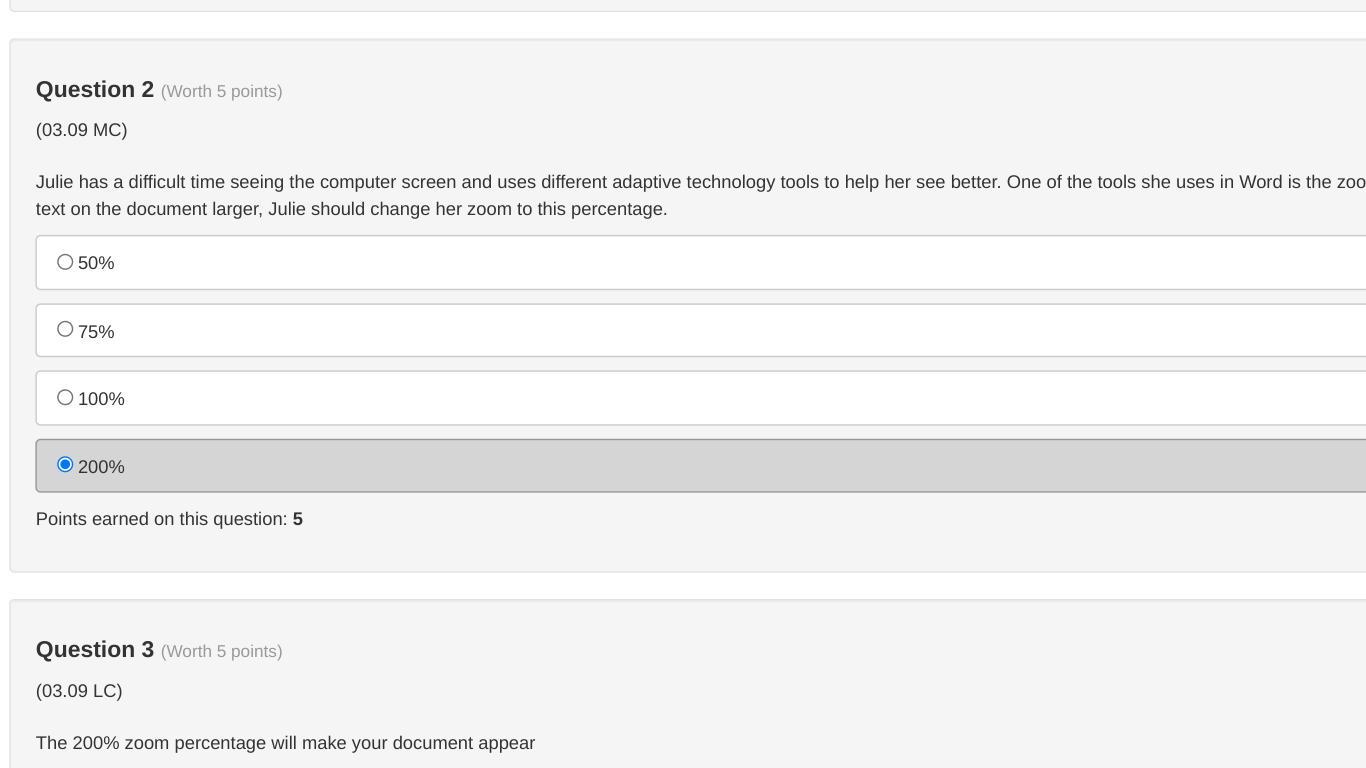
Task: Click Question 2's Worth 5 points note
Action: [221, 91]
